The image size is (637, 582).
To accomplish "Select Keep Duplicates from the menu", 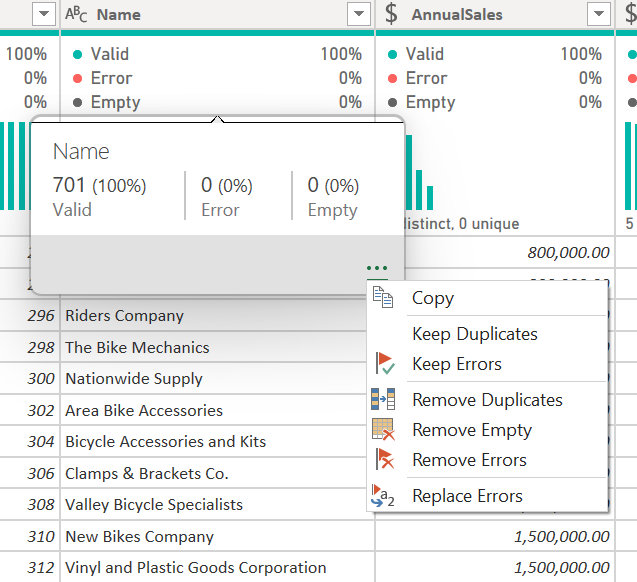I will click(474, 334).
